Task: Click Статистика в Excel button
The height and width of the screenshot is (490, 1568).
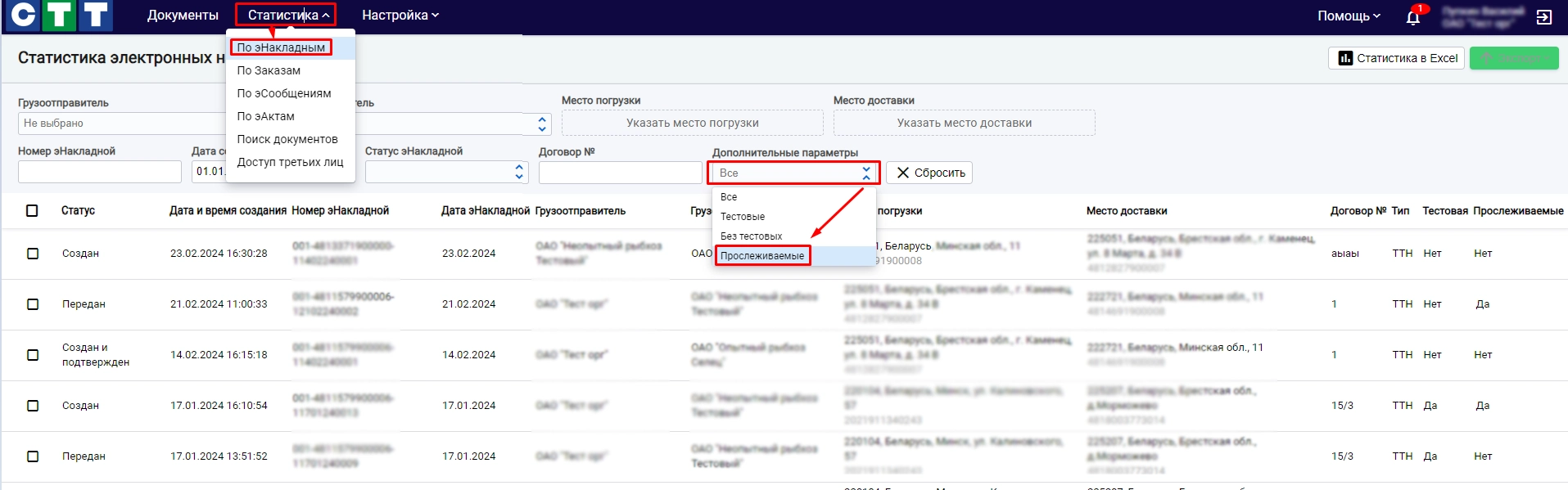Action: [1397, 58]
